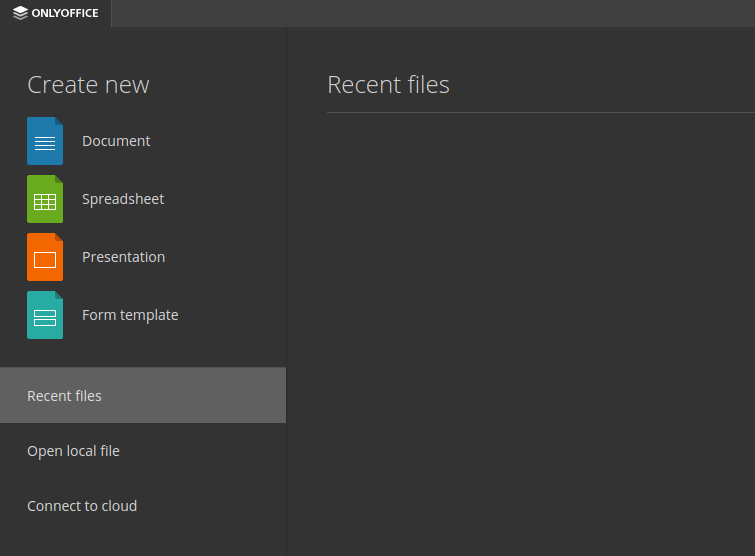Screen dimensions: 755x556
Task: Open the Recent files sidebar section
Action: (x=143, y=395)
